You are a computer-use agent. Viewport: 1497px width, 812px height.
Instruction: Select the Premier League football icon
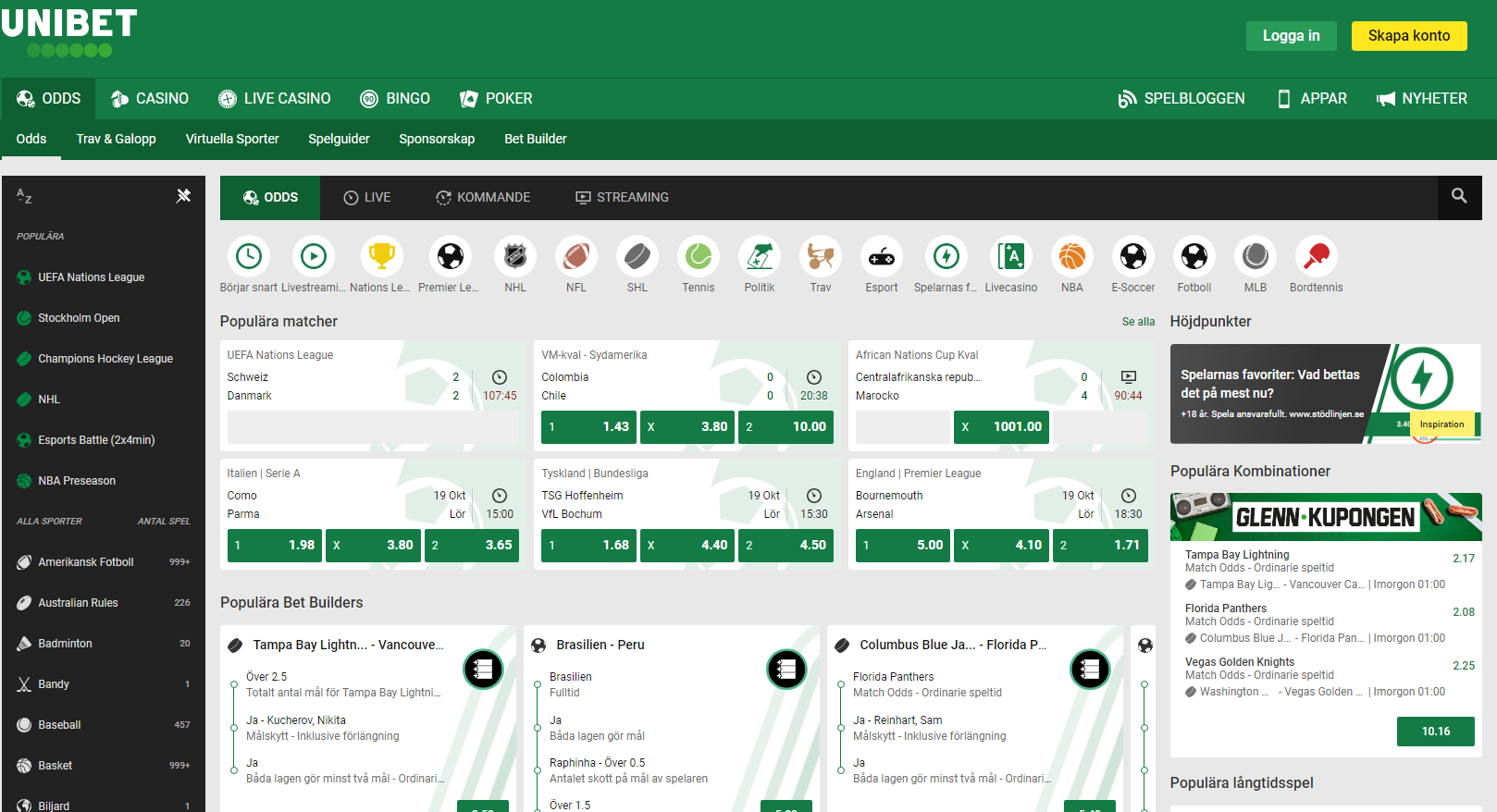point(450,256)
